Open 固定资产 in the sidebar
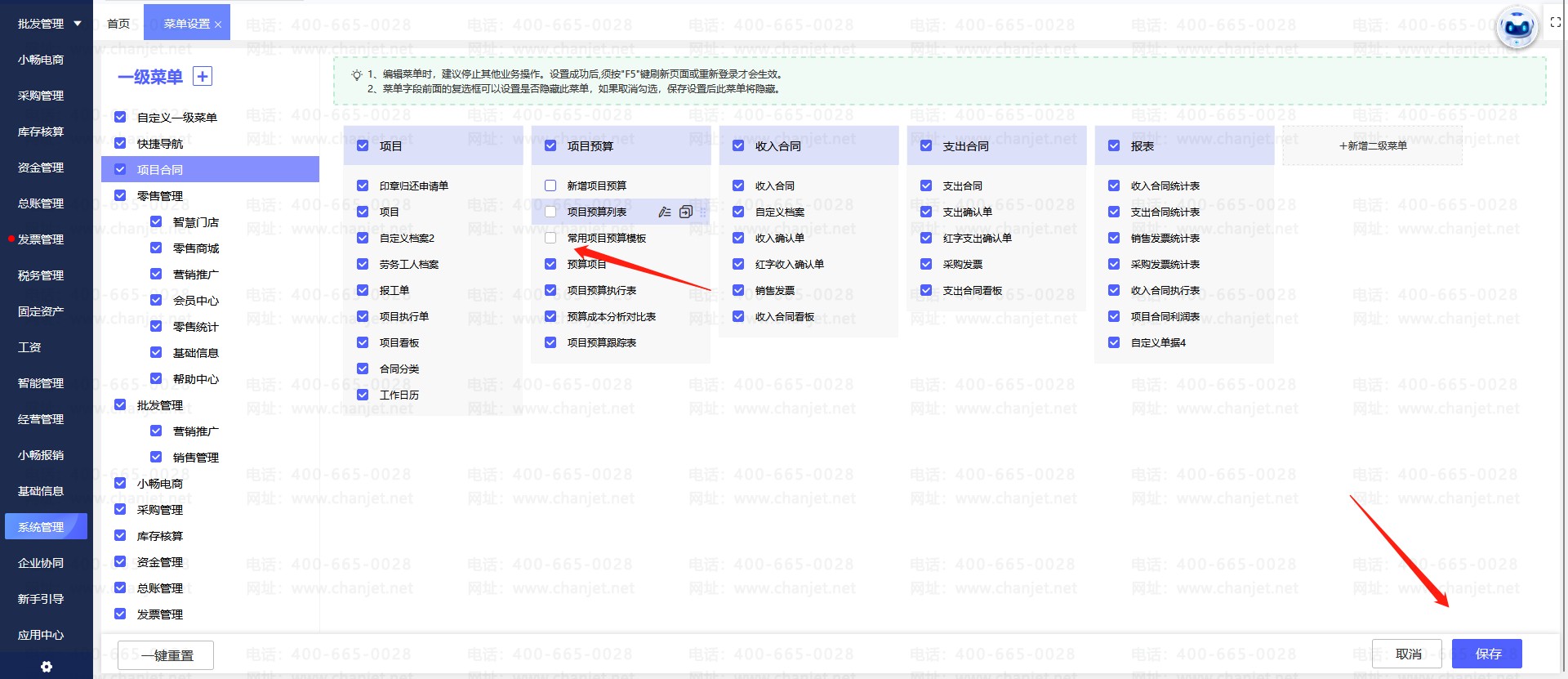The height and width of the screenshot is (679, 1568). click(41, 311)
